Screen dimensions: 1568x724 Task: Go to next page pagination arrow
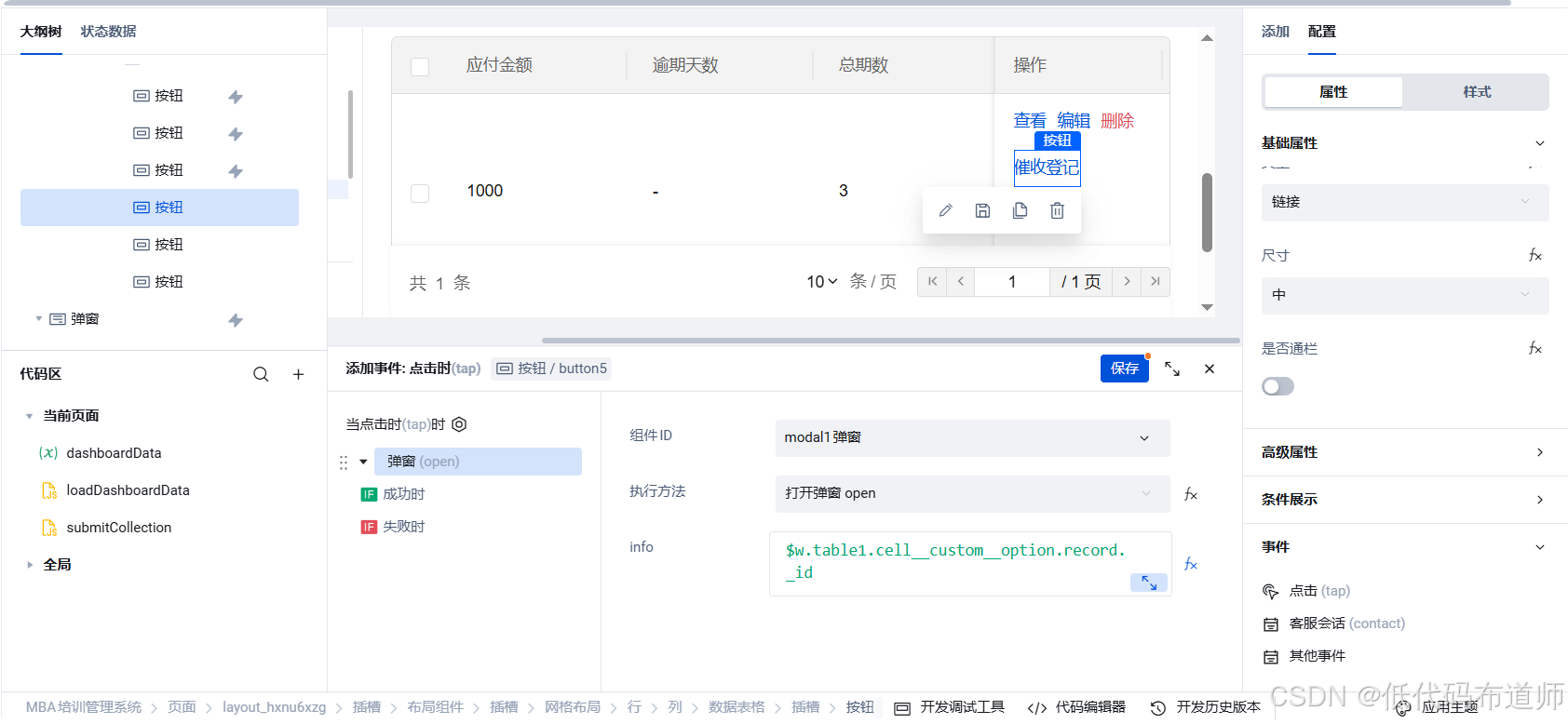tap(1127, 281)
